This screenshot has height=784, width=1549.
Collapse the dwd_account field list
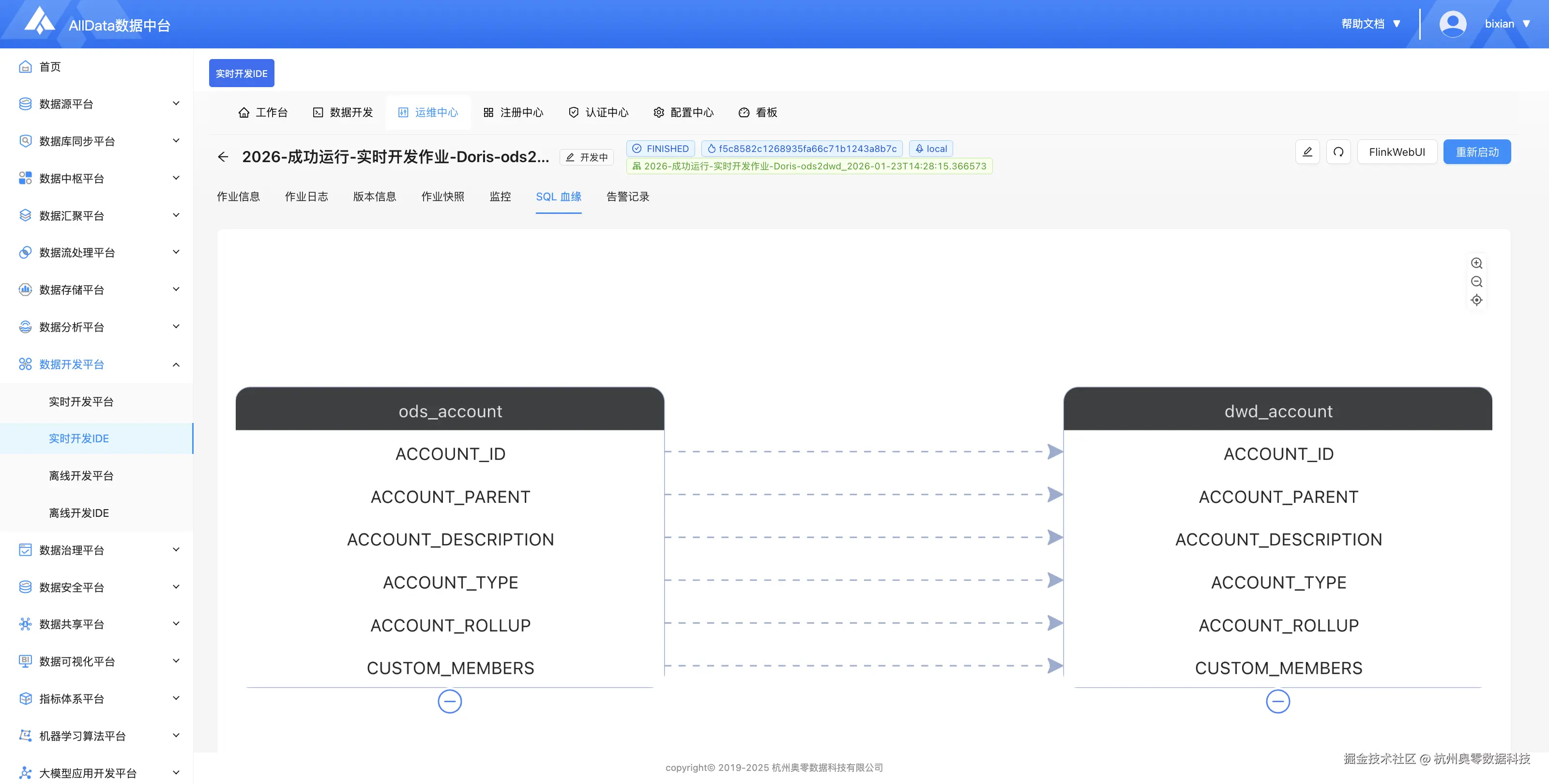(1278, 701)
